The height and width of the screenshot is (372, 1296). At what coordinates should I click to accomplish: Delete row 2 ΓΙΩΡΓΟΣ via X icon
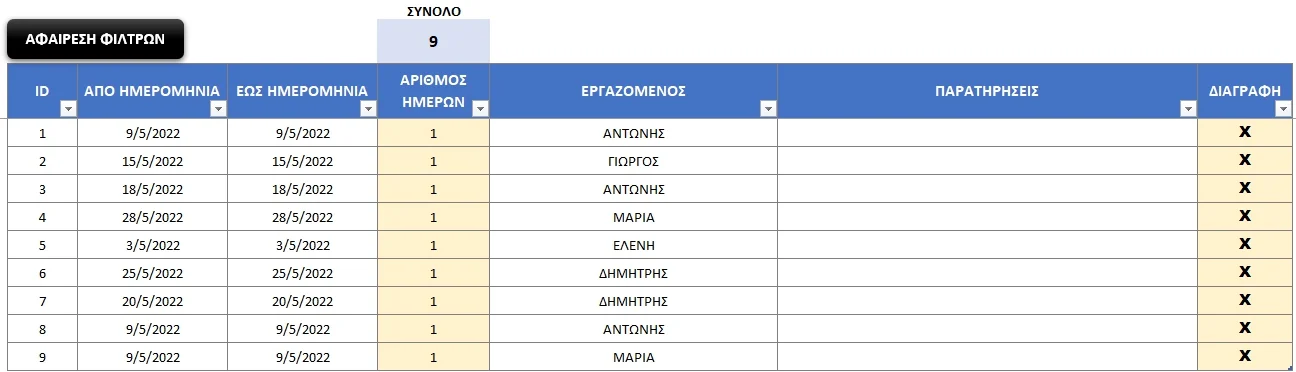[x=1245, y=159]
